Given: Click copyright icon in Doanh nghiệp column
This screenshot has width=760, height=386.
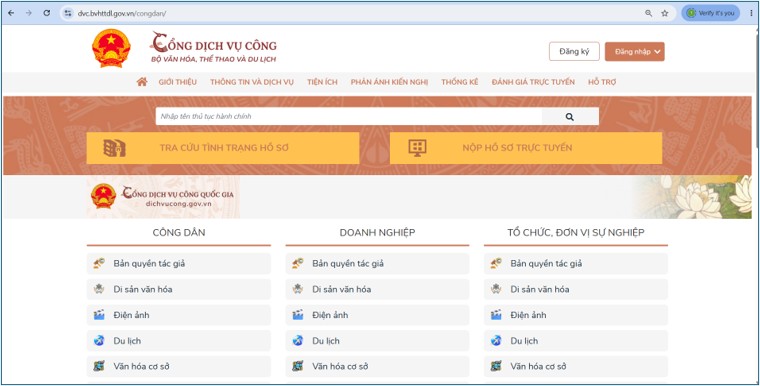Looking at the screenshot, I should pyautogui.click(x=298, y=264).
